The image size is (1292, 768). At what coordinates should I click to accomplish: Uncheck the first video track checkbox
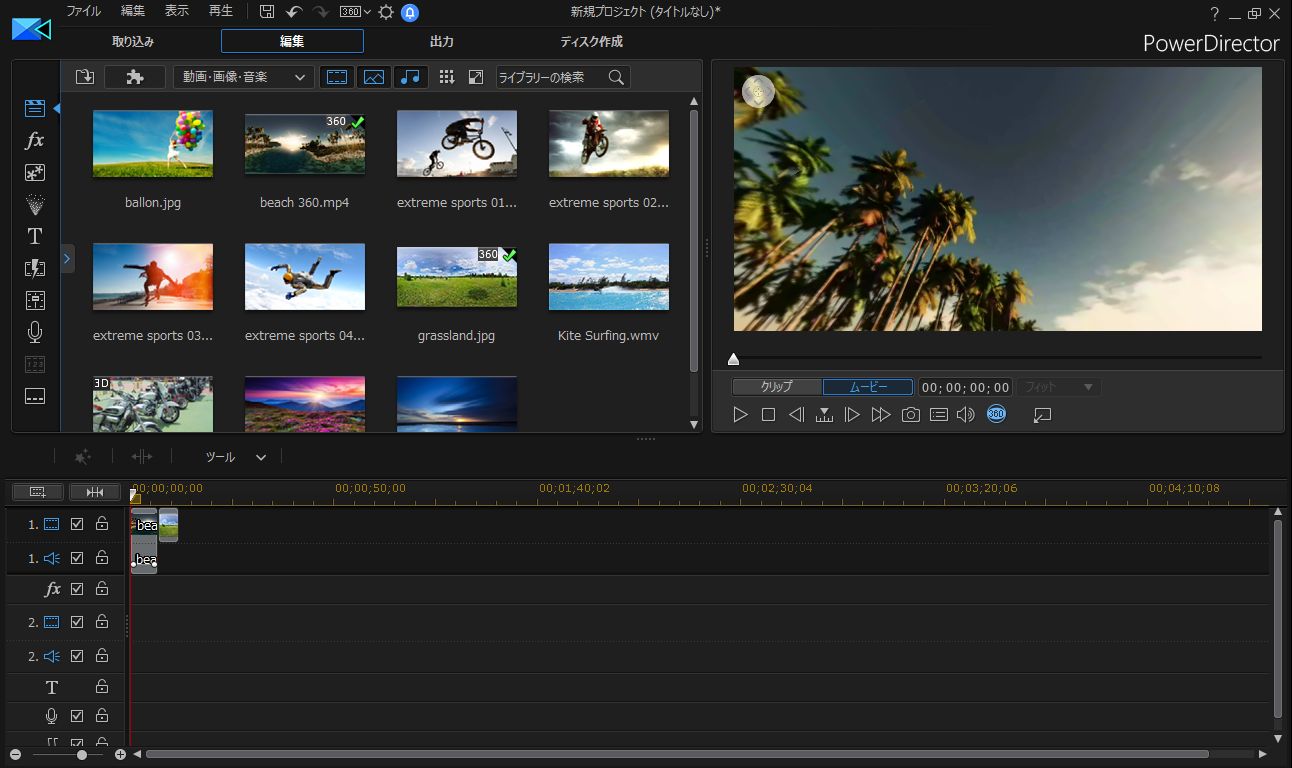coord(77,524)
